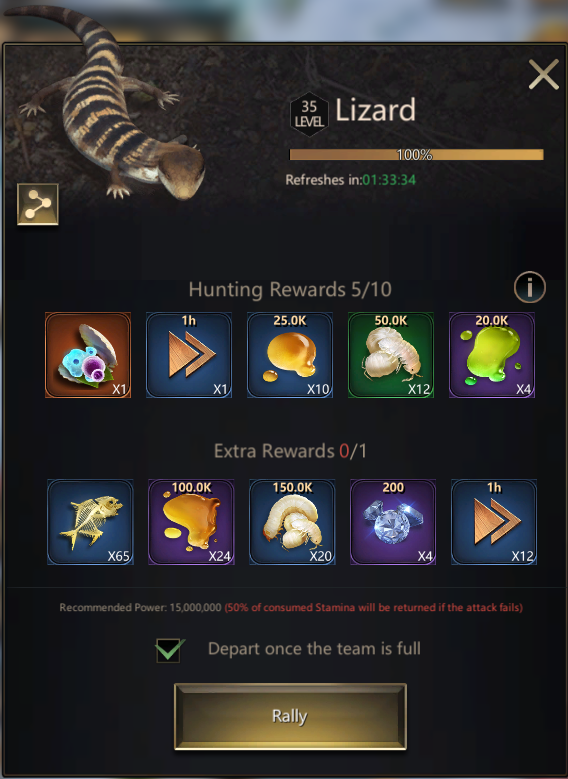Click the lizard creature image
This screenshot has height=779, width=568.
(x=112, y=104)
